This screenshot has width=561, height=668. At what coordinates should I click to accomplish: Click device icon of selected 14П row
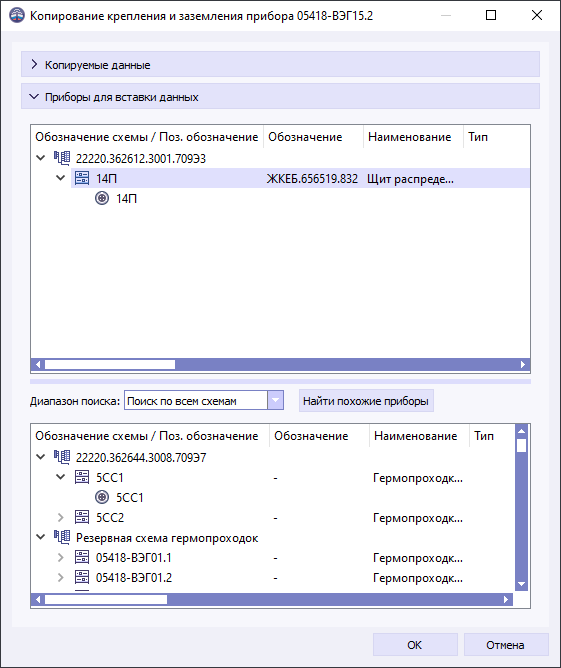click(x=82, y=178)
